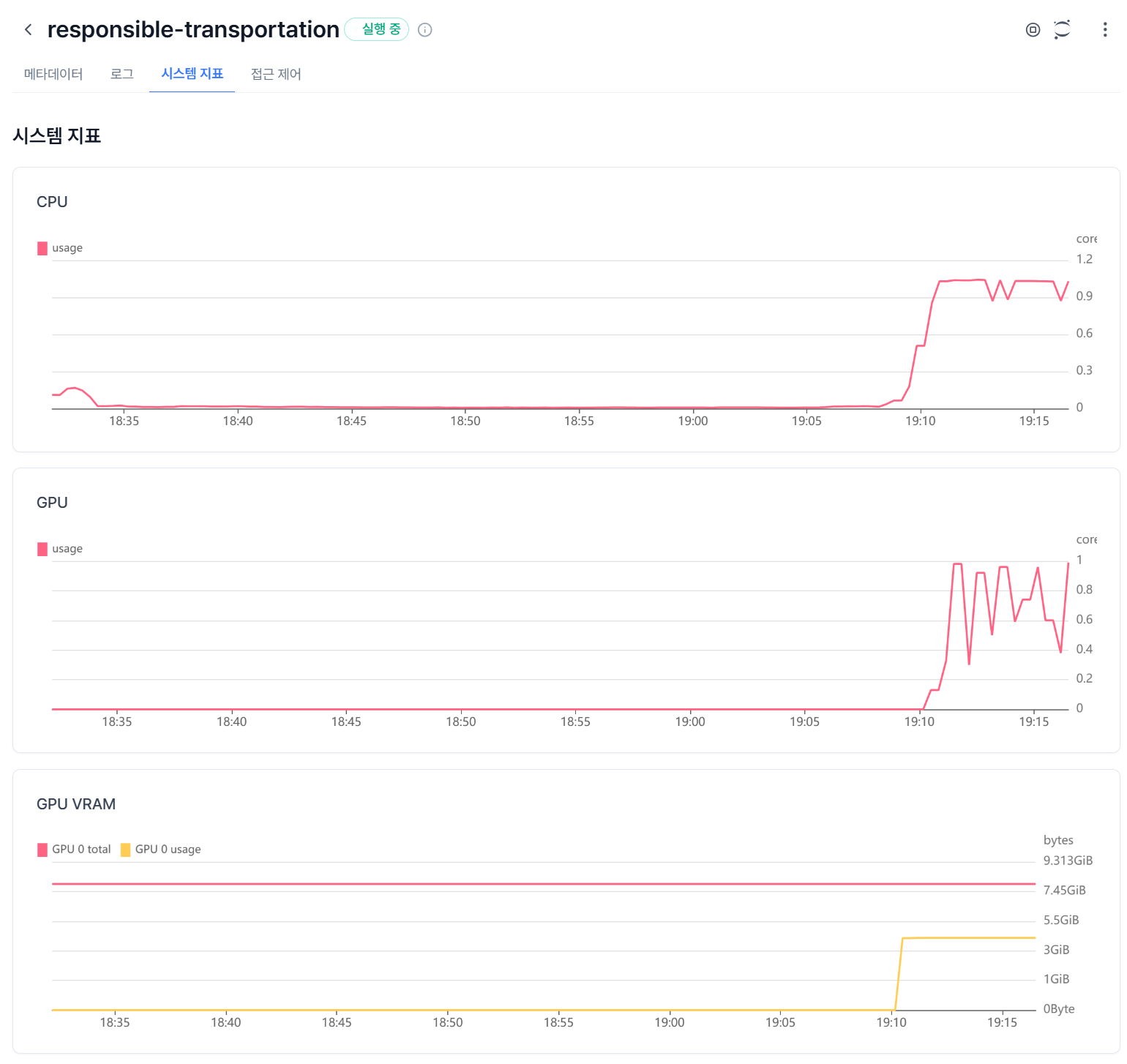Click the 0.9 value on the CPU axis
Image resolution: width=1127 pixels, height=1064 pixels.
(x=1085, y=296)
